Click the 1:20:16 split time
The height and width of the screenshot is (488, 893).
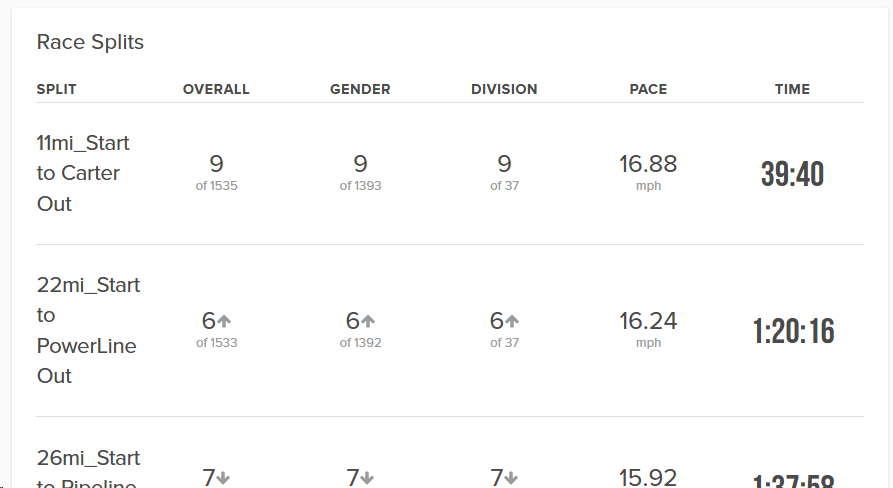793,331
